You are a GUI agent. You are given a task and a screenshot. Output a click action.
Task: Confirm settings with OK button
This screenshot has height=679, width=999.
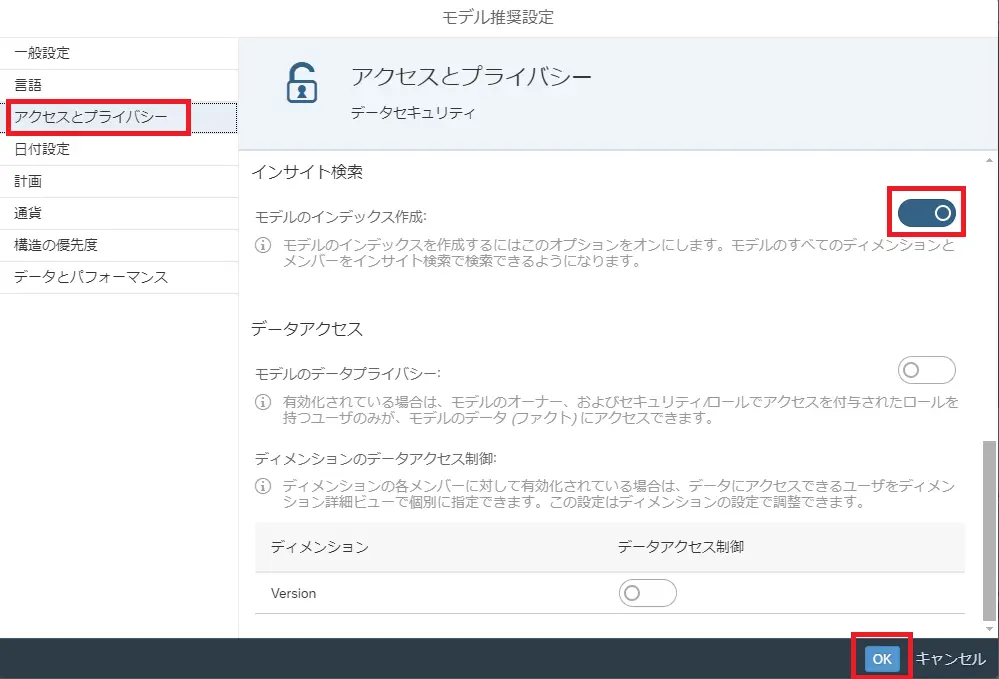point(882,659)
